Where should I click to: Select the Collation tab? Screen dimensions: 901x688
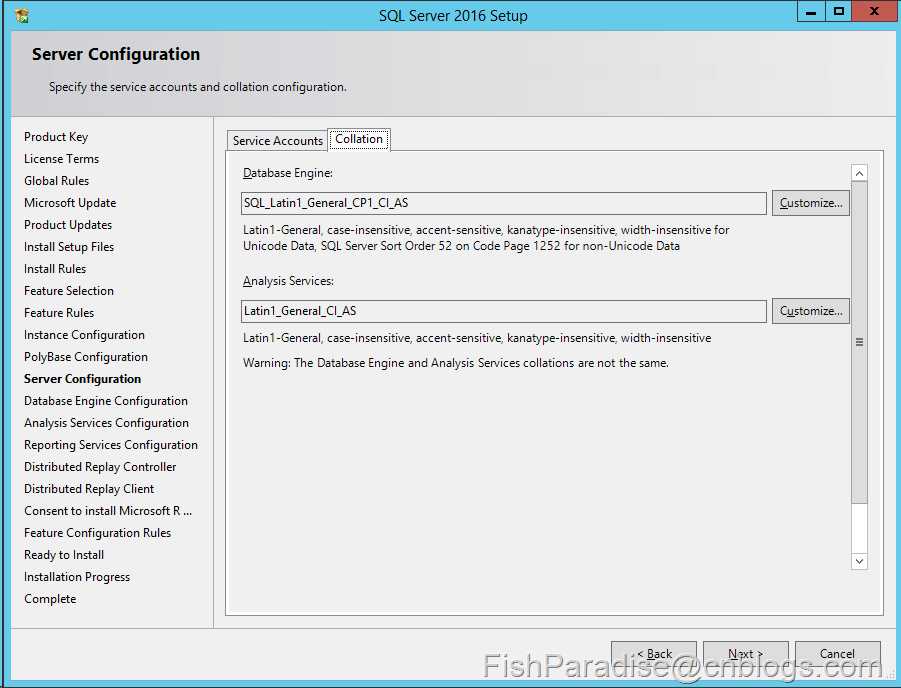pyautogui.click(x=359, y=139)
